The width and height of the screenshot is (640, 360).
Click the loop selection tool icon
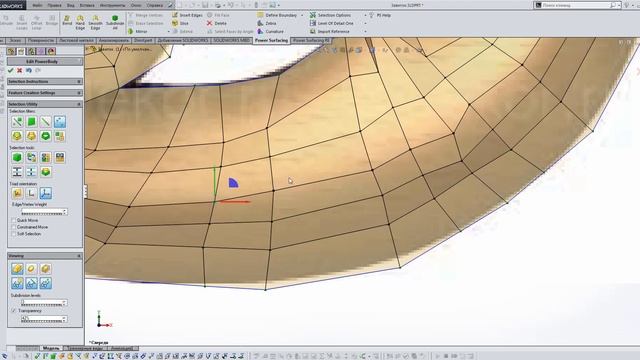click(31, 158)
